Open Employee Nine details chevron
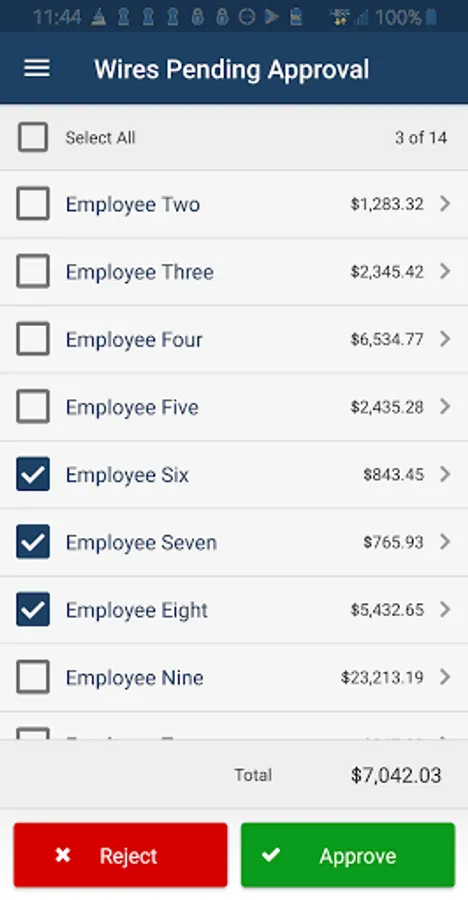 point(444,677)
